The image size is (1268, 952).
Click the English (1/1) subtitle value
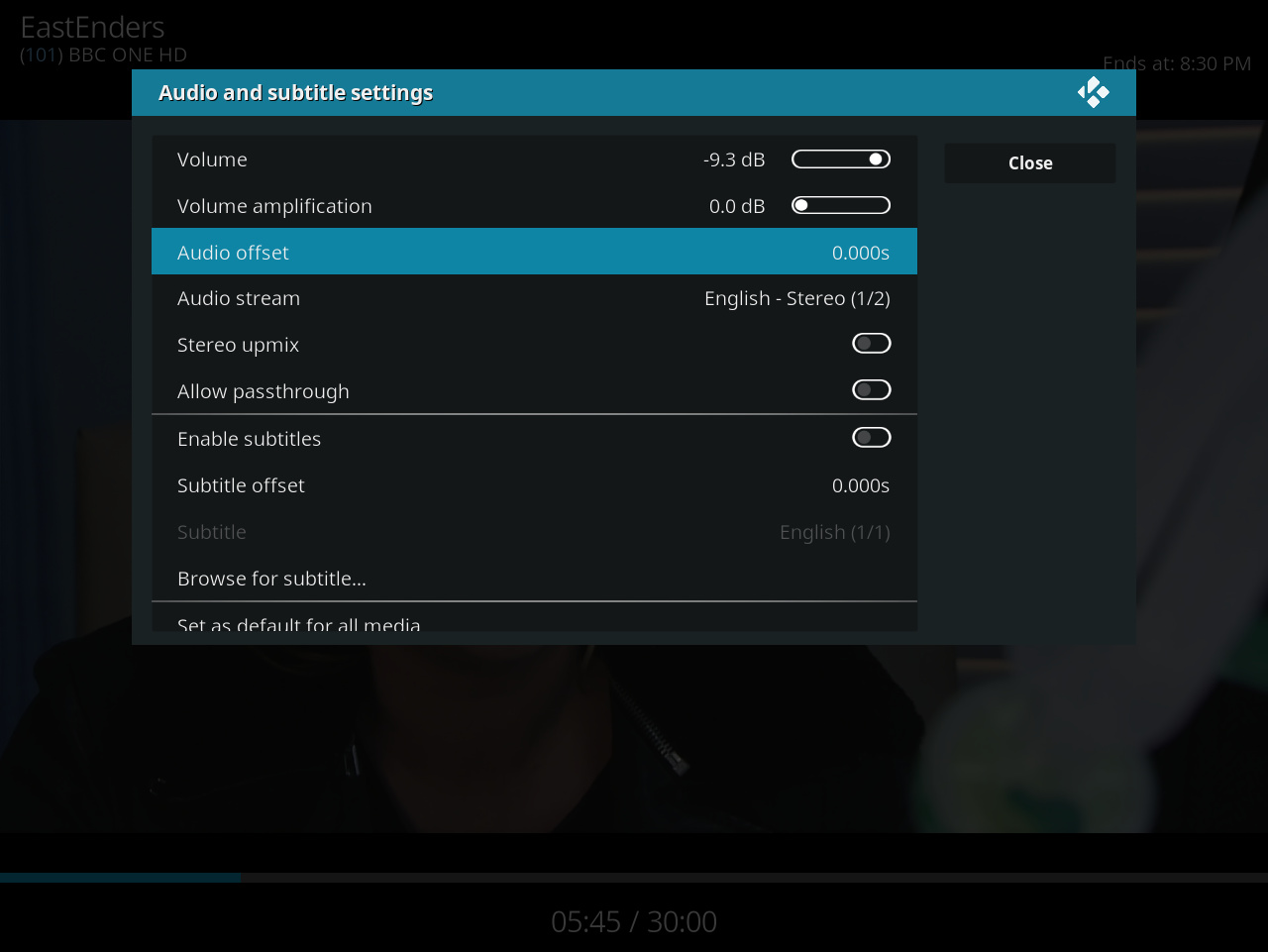click(835, 532)
